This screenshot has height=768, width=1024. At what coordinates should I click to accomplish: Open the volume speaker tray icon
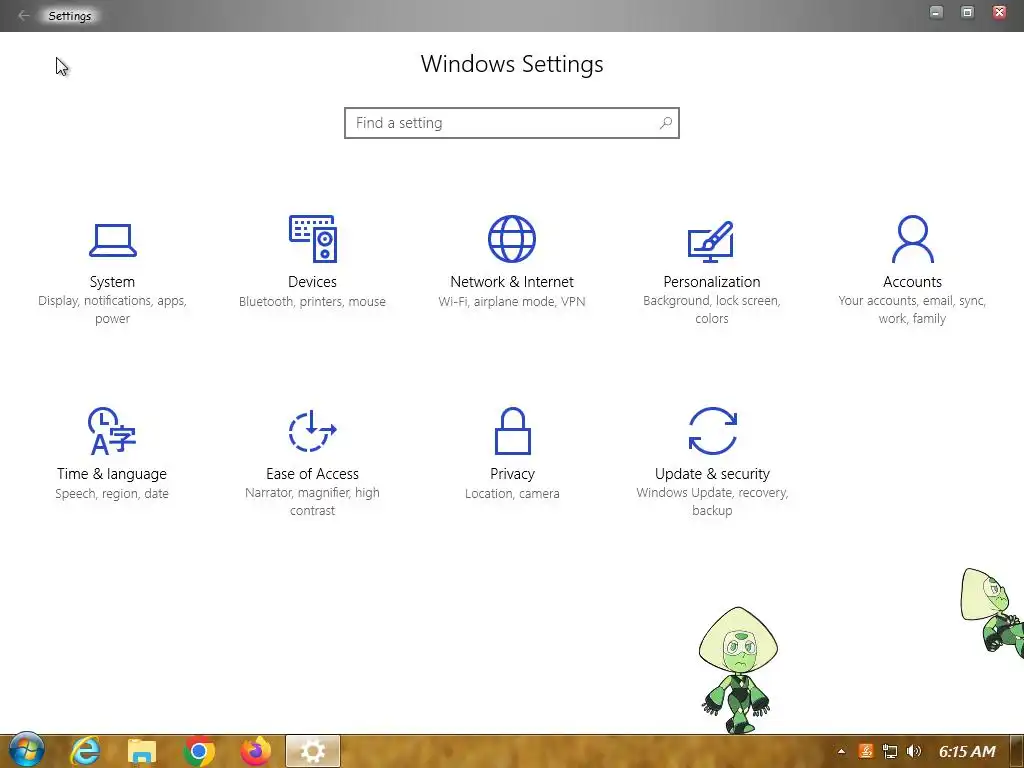914,752
